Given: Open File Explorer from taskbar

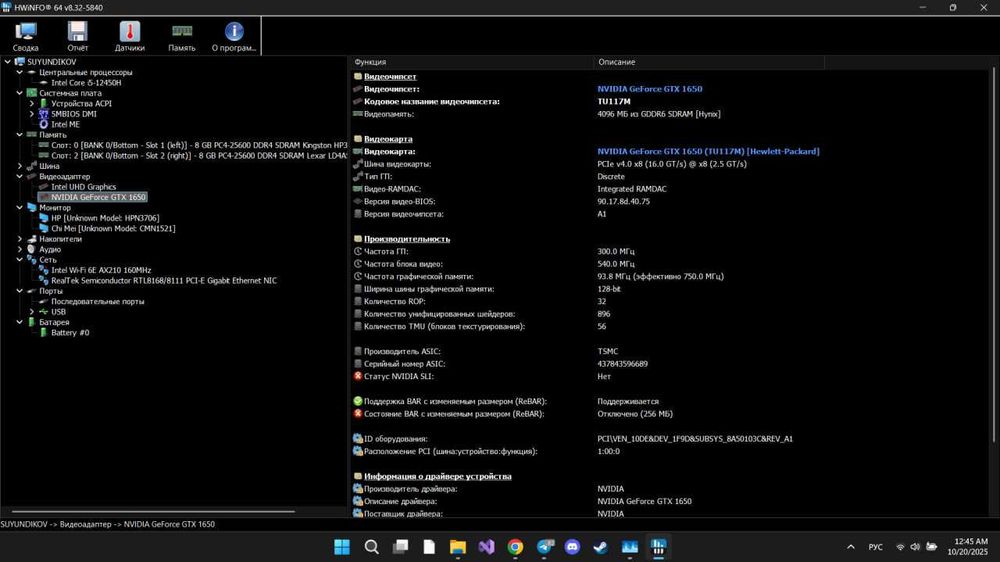Looking at the screenshot, I should pos(458,547).
